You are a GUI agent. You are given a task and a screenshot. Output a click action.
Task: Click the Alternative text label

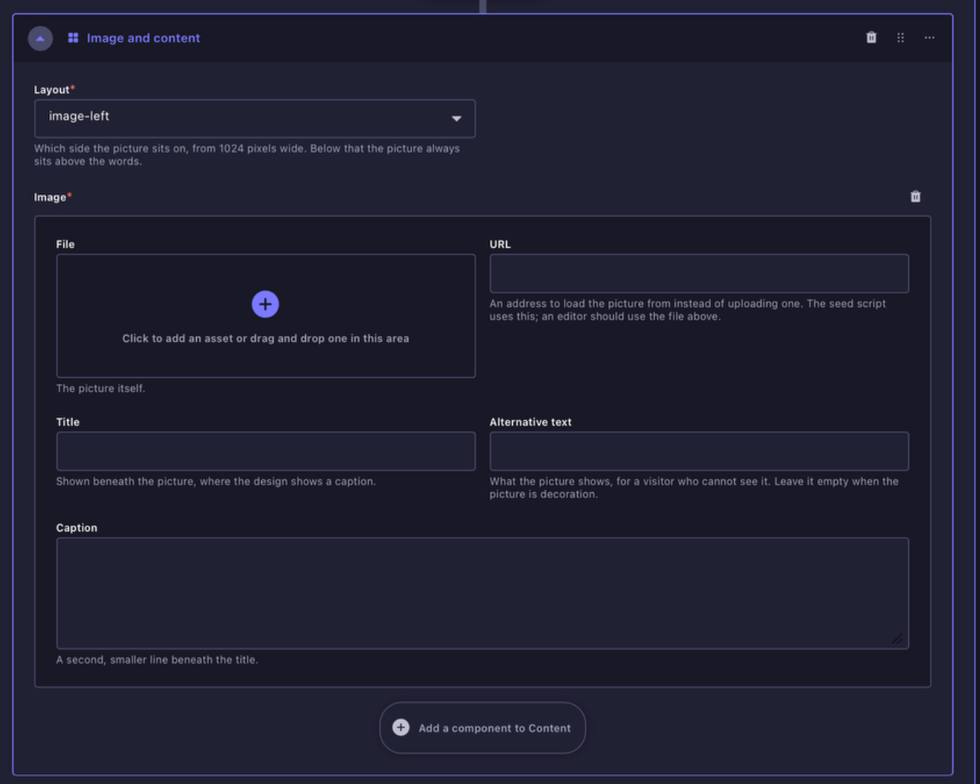(x=530, y=422)
